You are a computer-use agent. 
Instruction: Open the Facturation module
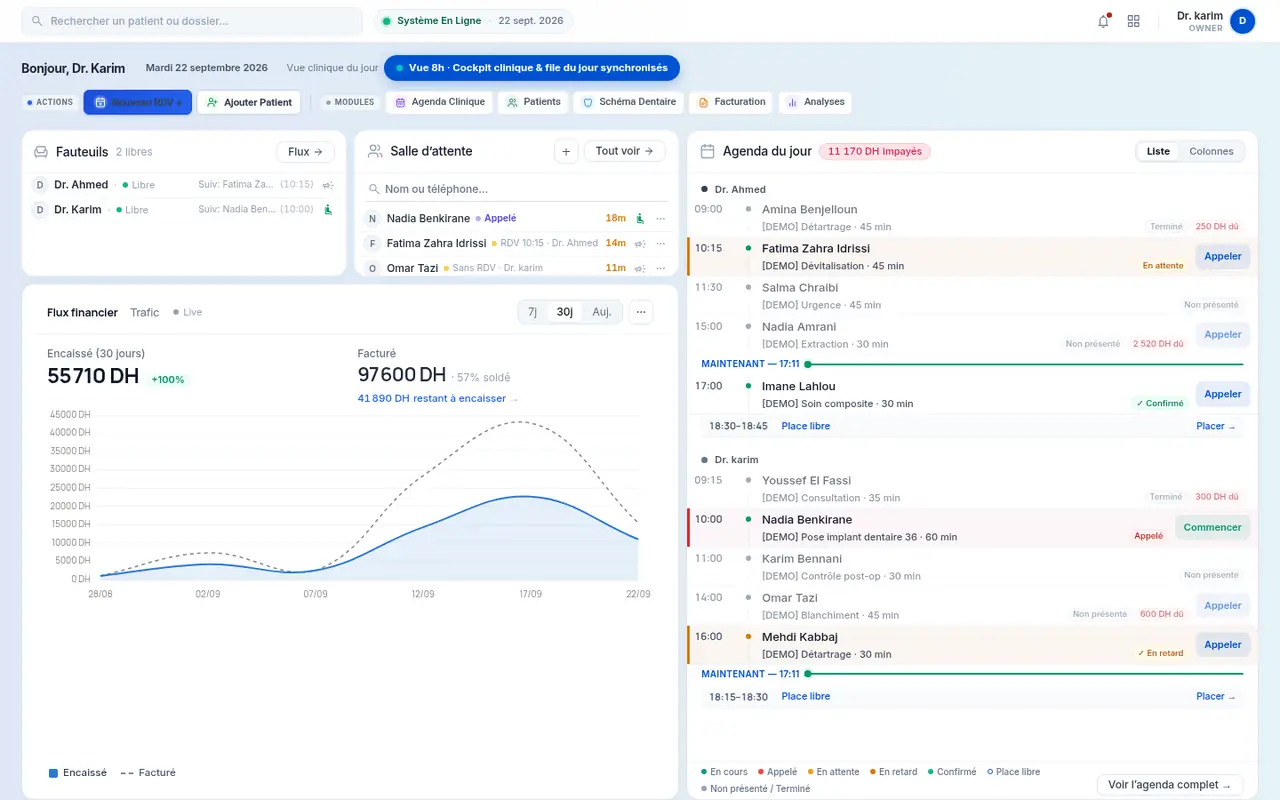[x=731, y=102]
